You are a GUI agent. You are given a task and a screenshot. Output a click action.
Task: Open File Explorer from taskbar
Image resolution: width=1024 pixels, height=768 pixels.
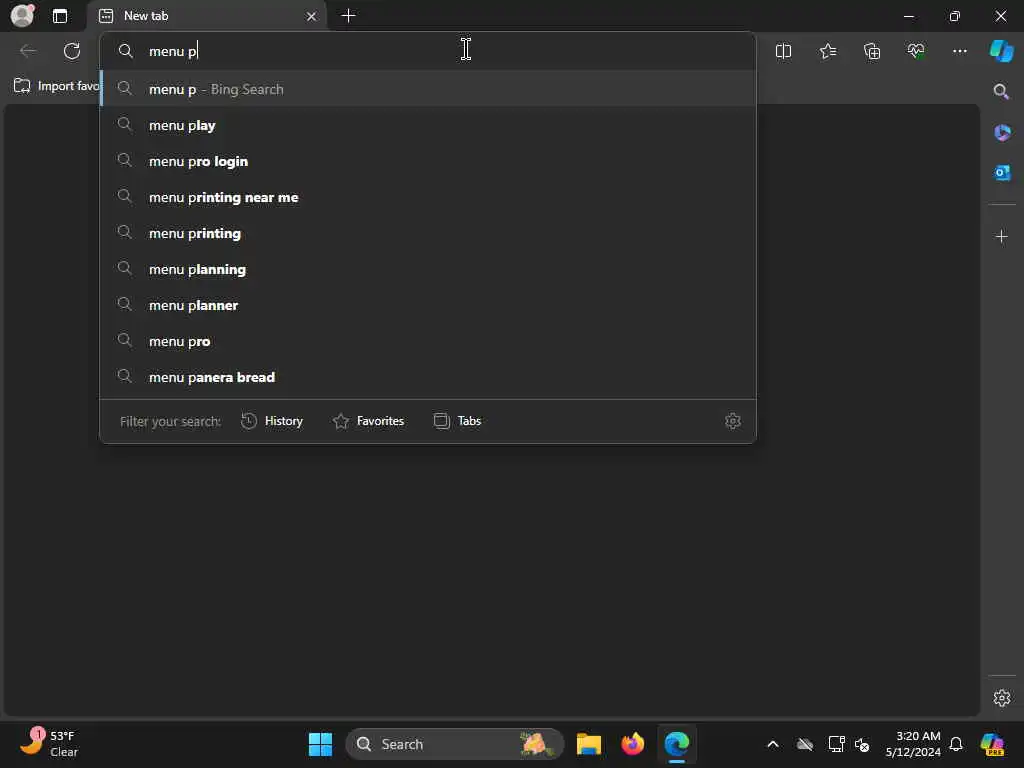click(588, 744)
